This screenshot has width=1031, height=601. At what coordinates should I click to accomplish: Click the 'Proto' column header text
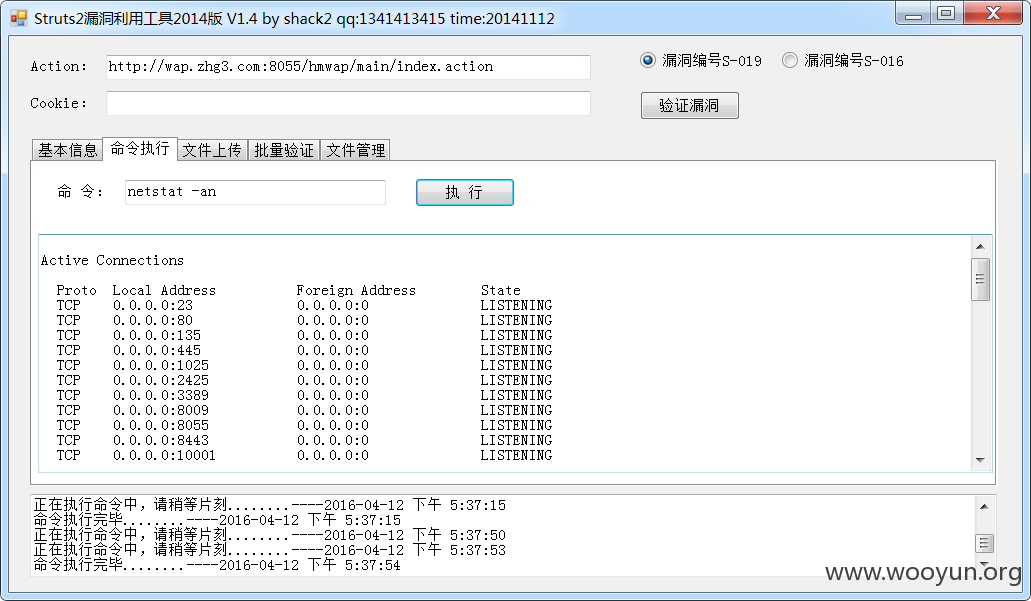pyautogui.click(x=76, y=290)
